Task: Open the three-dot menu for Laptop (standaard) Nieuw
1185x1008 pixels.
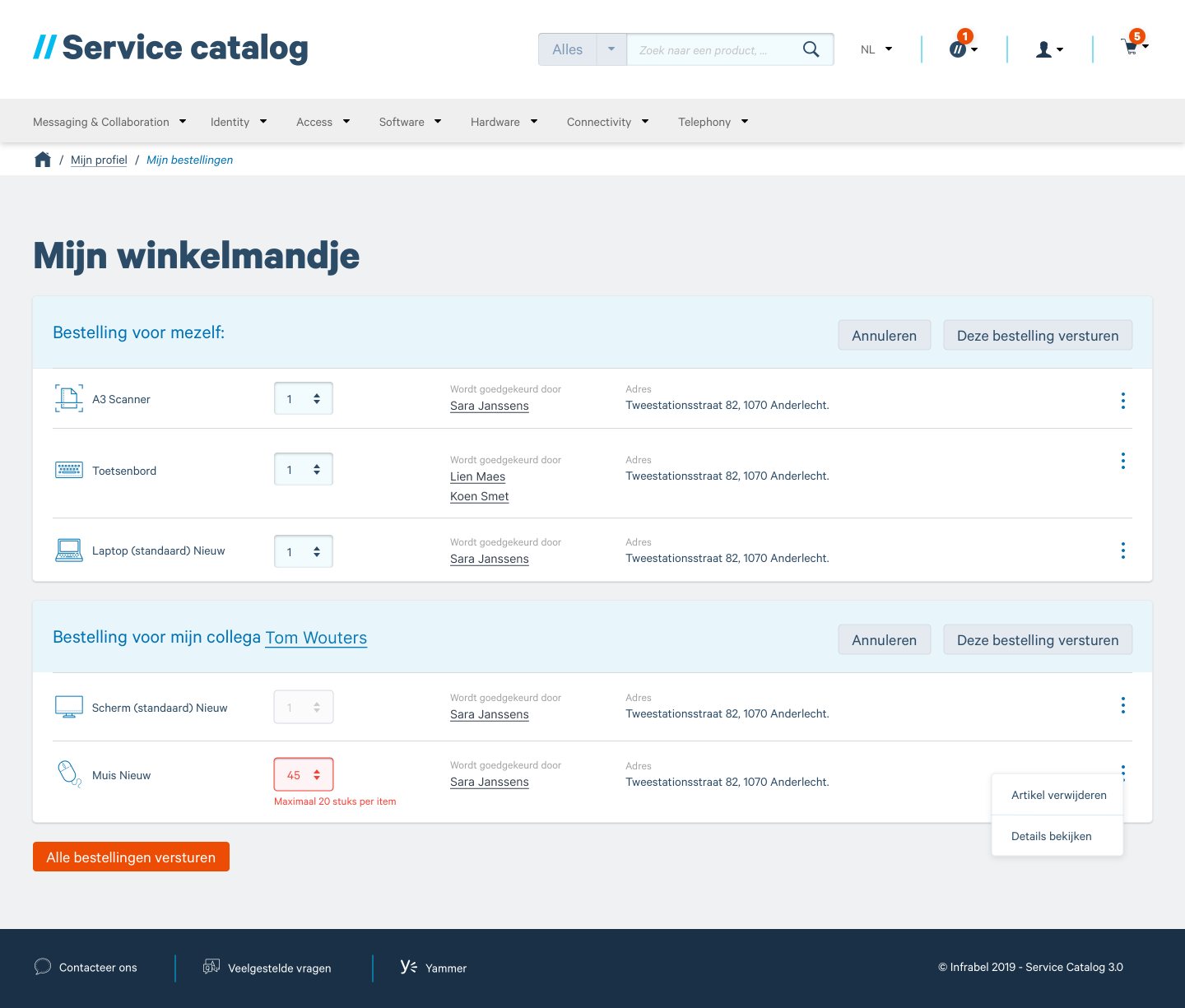Action: click(x=1122, y=550)
